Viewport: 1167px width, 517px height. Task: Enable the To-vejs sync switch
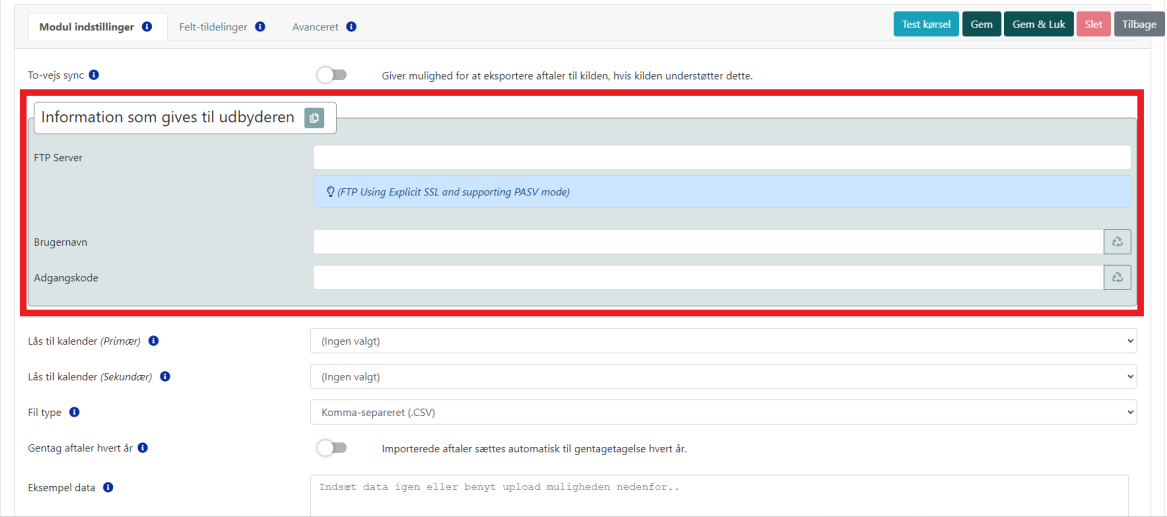[x=332, y=75]
